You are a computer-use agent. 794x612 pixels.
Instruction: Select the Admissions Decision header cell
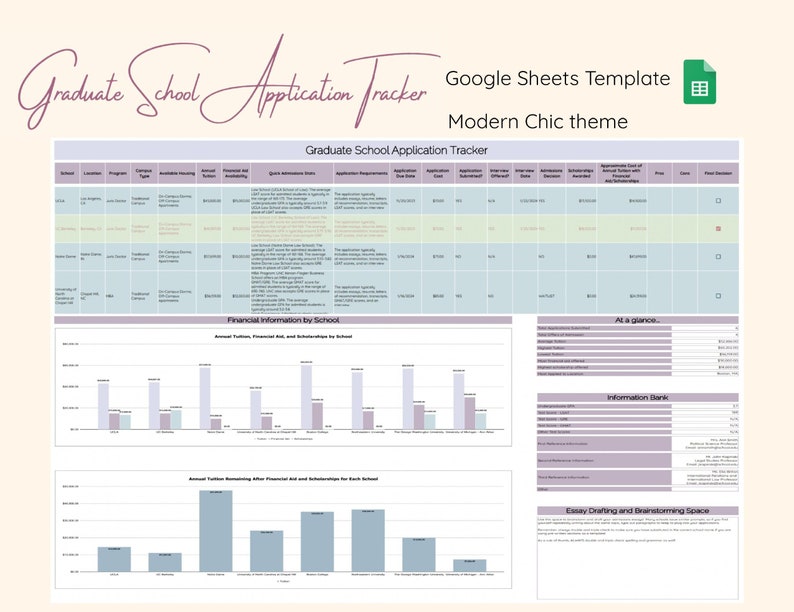(x=551, y=173)
